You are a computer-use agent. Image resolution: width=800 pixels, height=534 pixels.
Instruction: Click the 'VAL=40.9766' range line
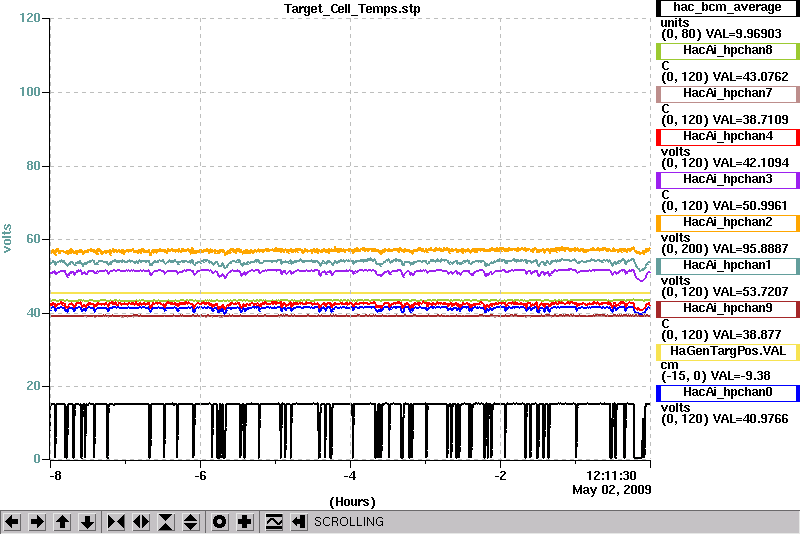point(725,419)
